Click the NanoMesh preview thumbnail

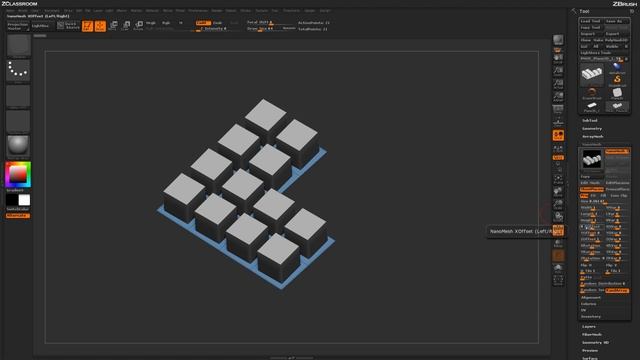tap(592, 158)
